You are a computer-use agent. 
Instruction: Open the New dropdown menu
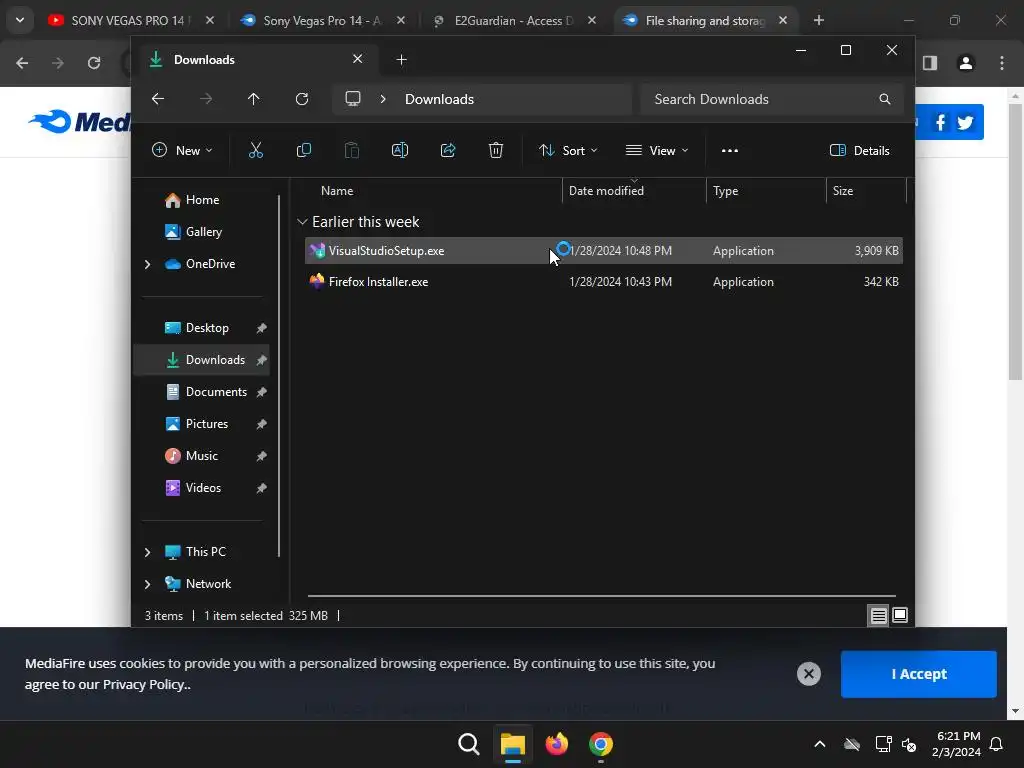click(182, 151)
